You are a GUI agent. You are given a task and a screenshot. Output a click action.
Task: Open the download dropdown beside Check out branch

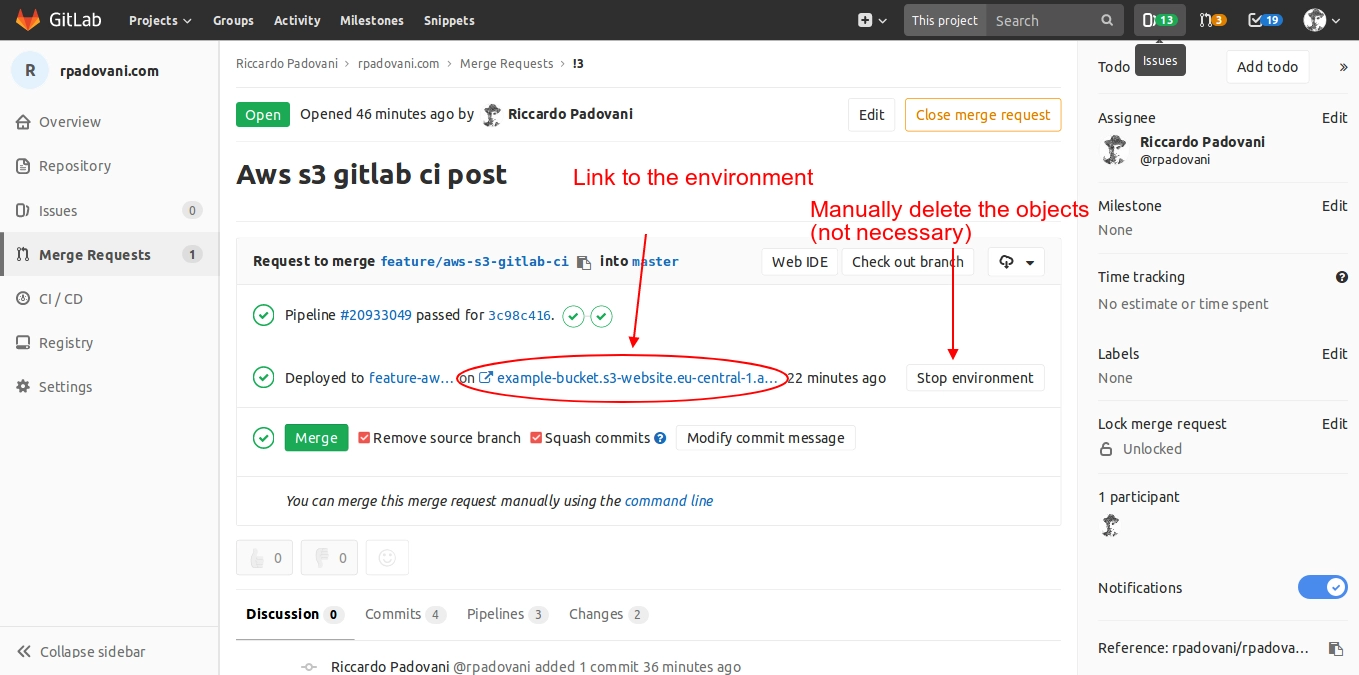[x=1016, y=262]
